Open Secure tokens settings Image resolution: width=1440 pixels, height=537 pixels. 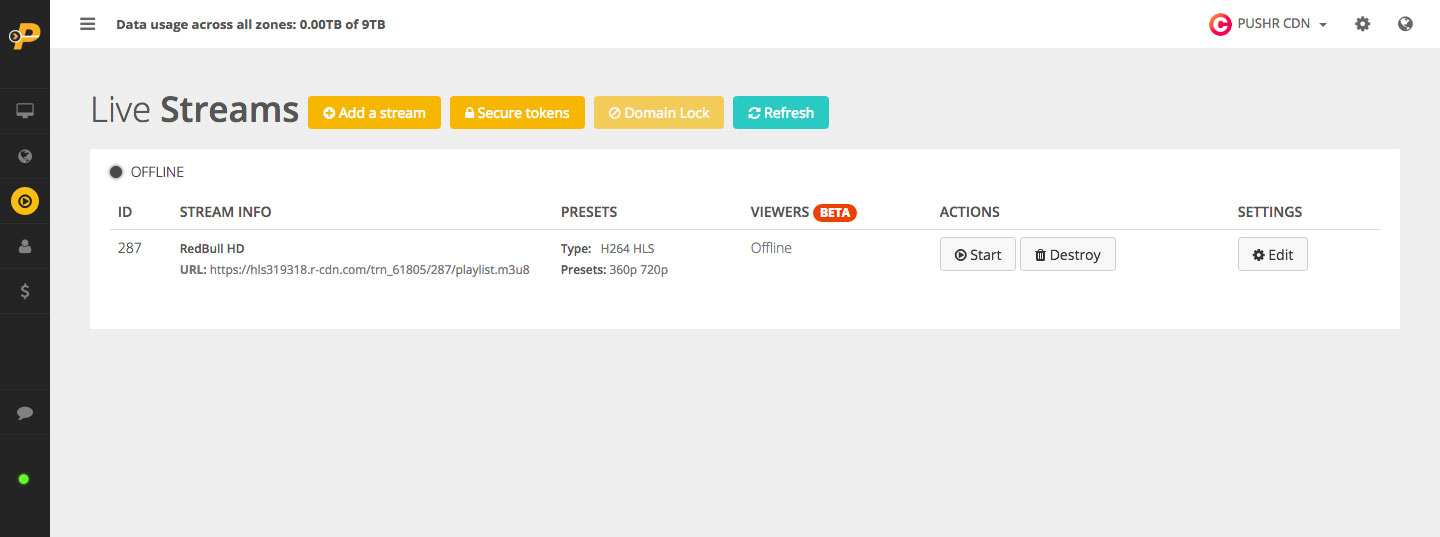coord(517,113)
